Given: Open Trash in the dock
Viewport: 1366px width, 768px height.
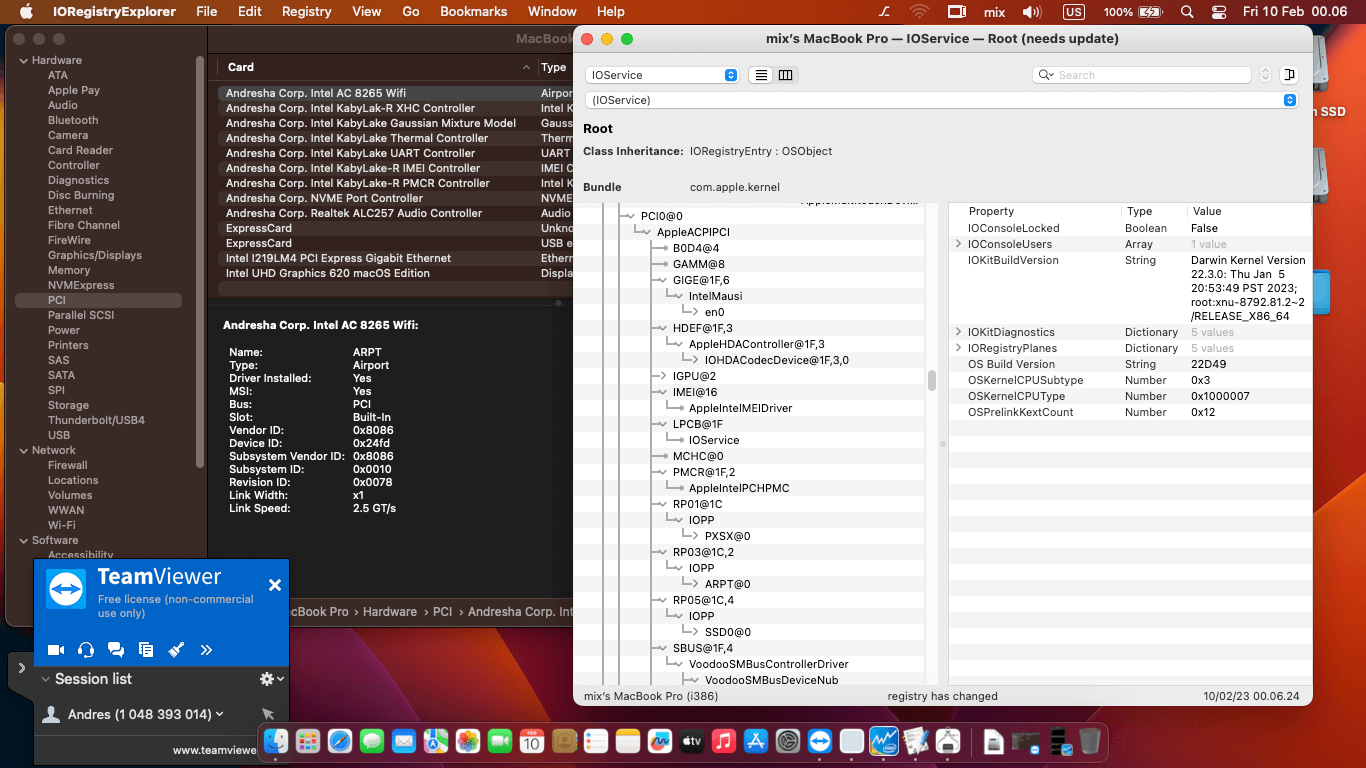Looking at the screenshot, I should [1090, 741].
